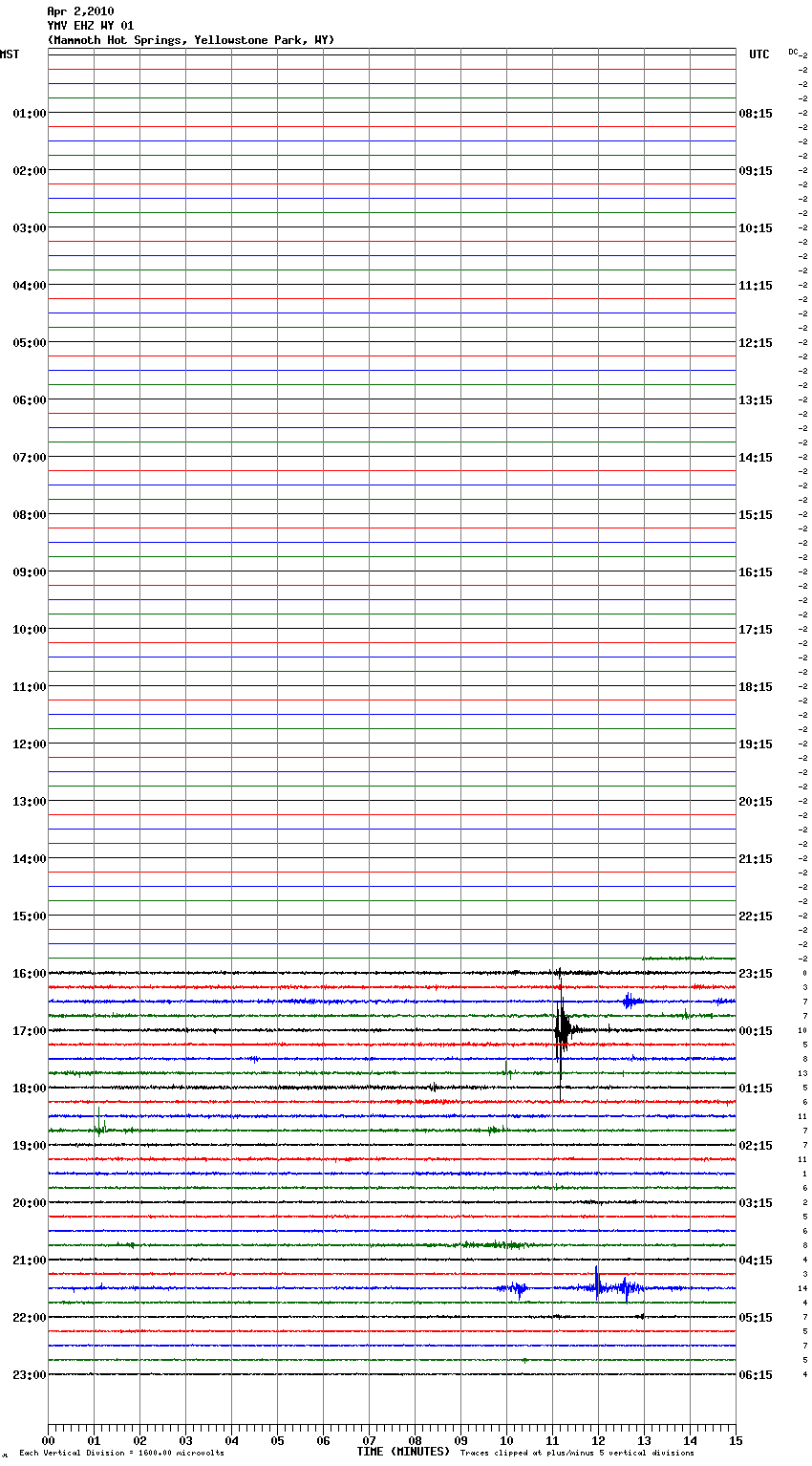Select the 15:00 MST time label
Image resolution: width=812 pixels, height=1466 pixels.
pos(30,916)
